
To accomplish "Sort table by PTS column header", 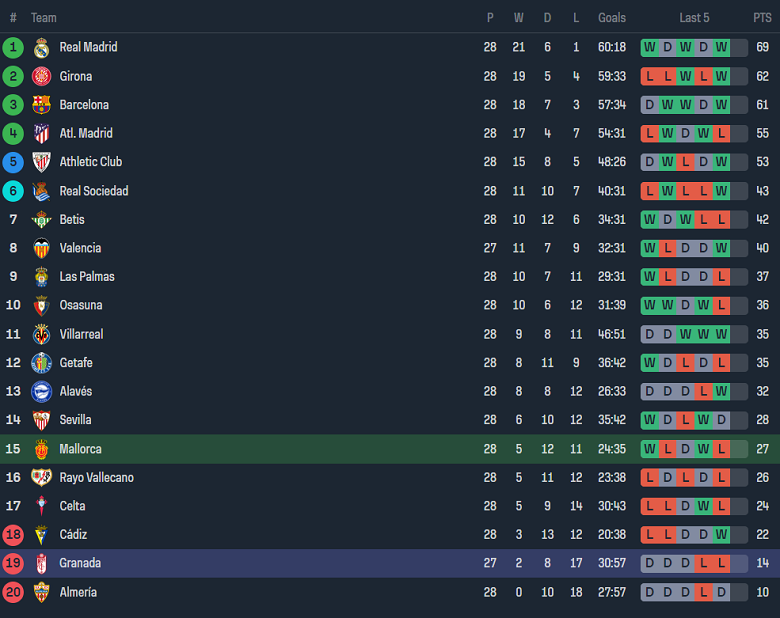I will (x=762, y=18).
